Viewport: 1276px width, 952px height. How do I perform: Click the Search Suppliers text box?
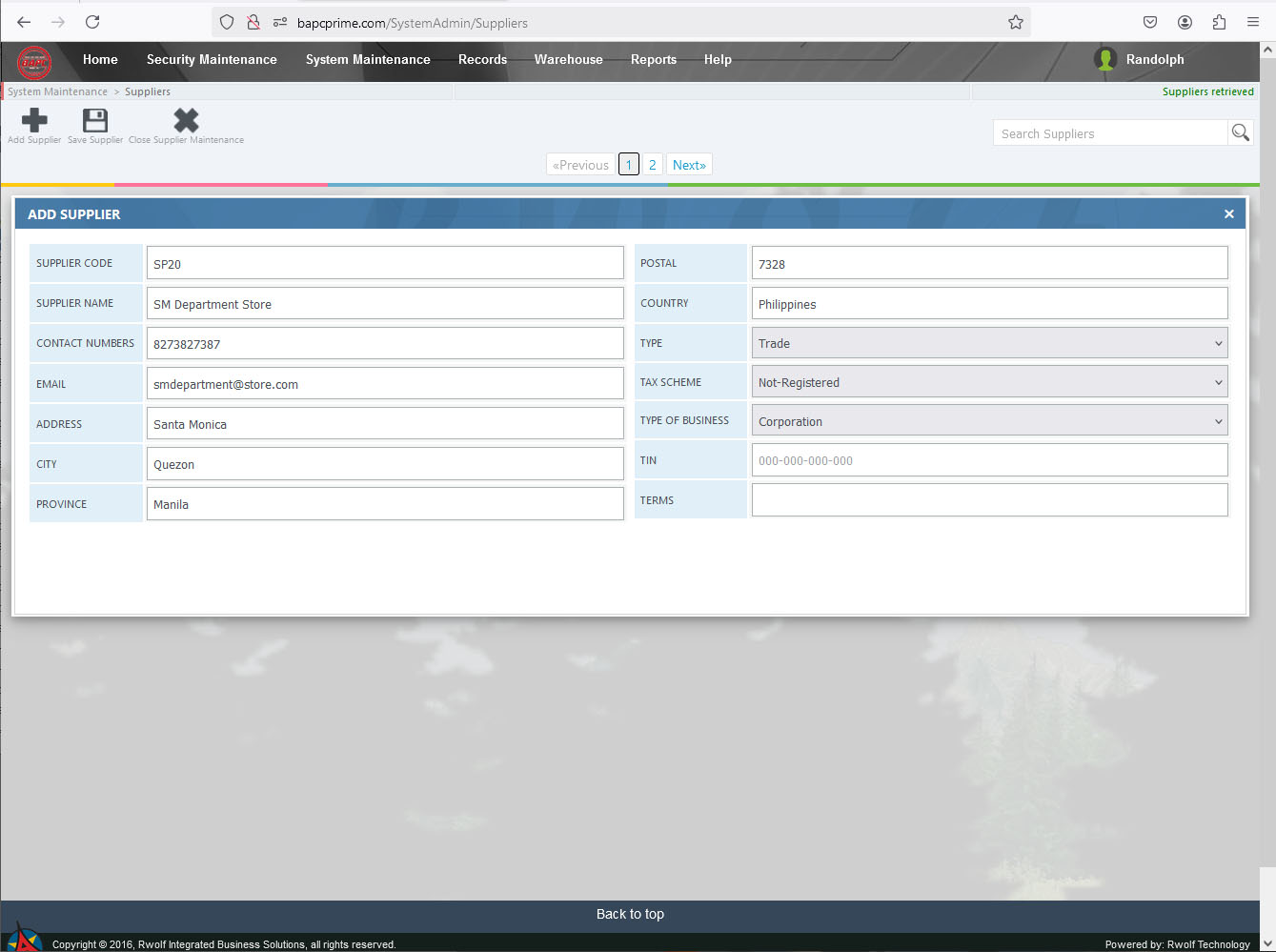(x=1110, y=133)
